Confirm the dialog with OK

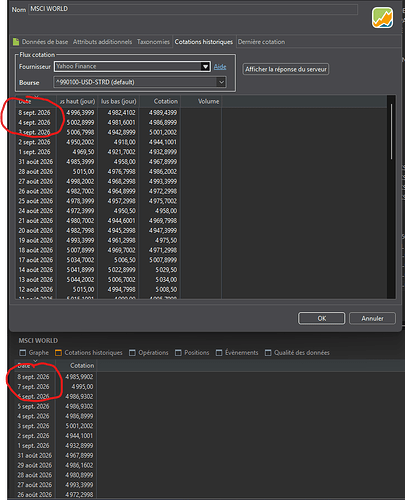coord(322,318)
